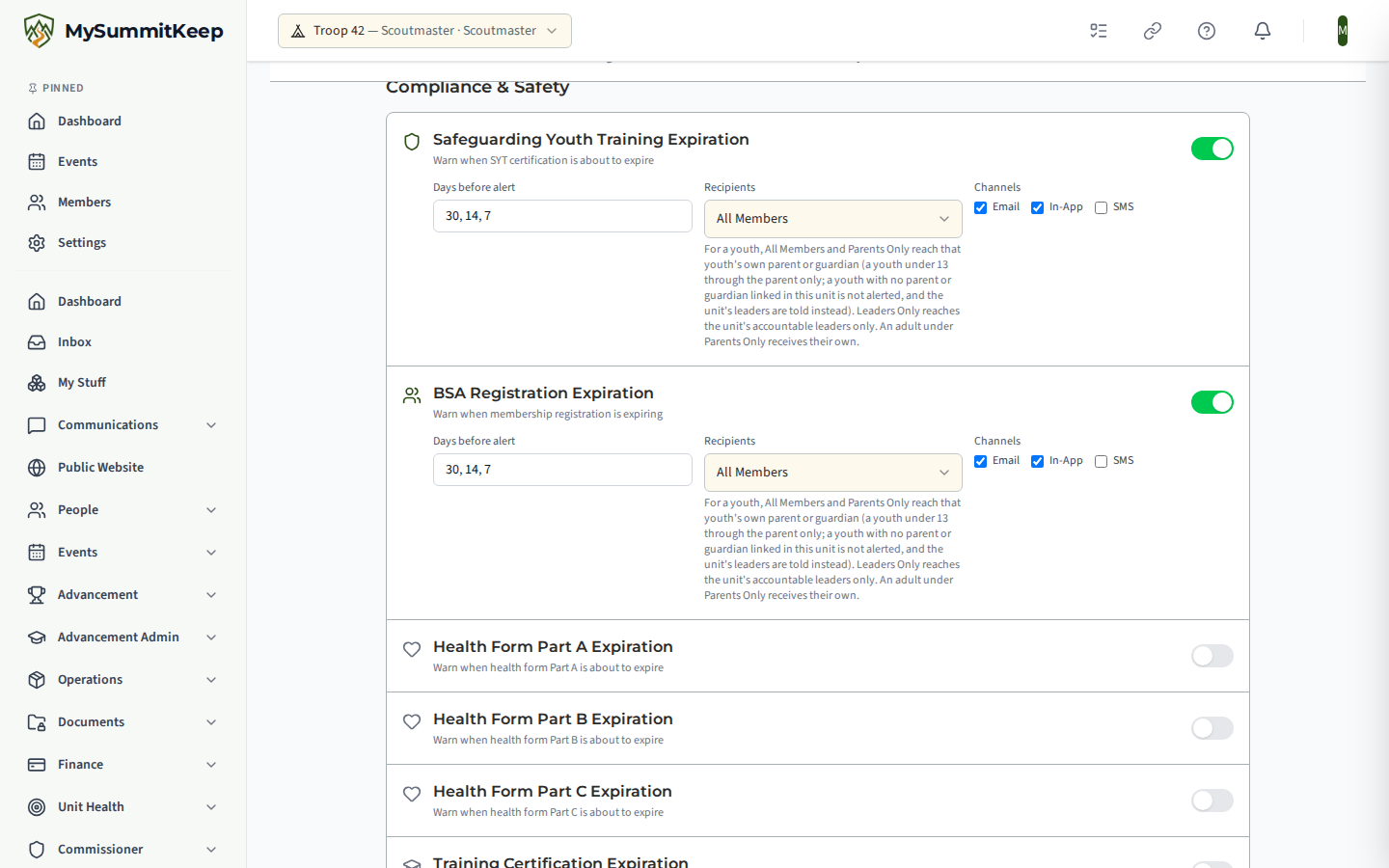Edit Days before alert for Safeguarding Youth Training

click(x=562, y=216)
